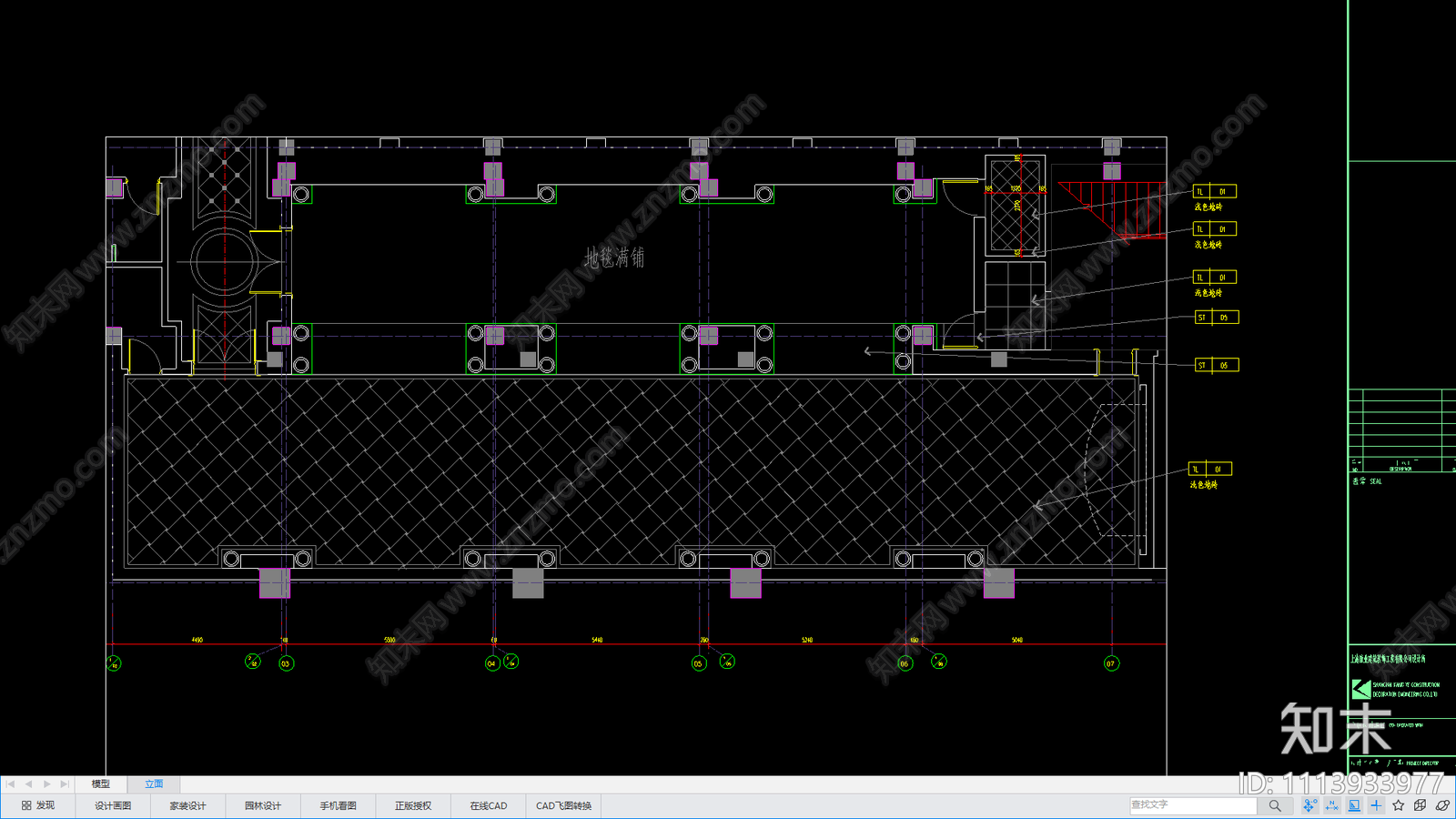Click the dimension measure icon

(x=1332, y=805)
